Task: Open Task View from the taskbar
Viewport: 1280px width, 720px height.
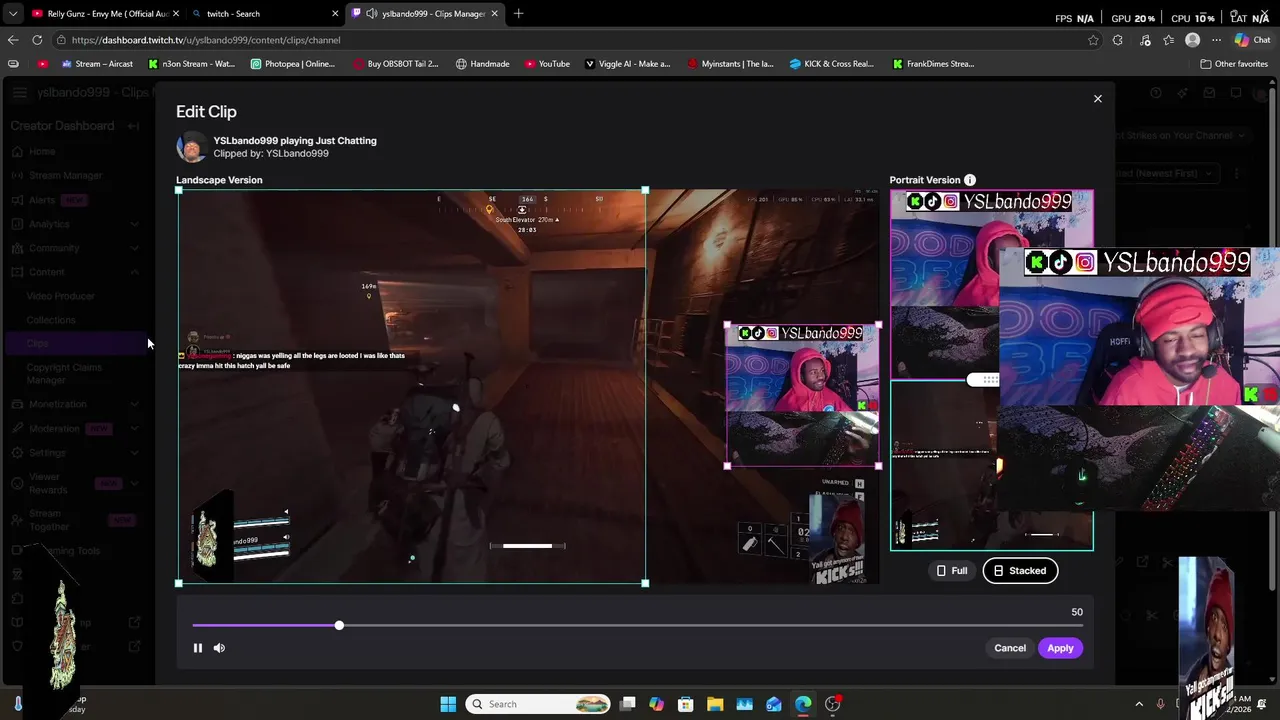Action: pos(627,704)
